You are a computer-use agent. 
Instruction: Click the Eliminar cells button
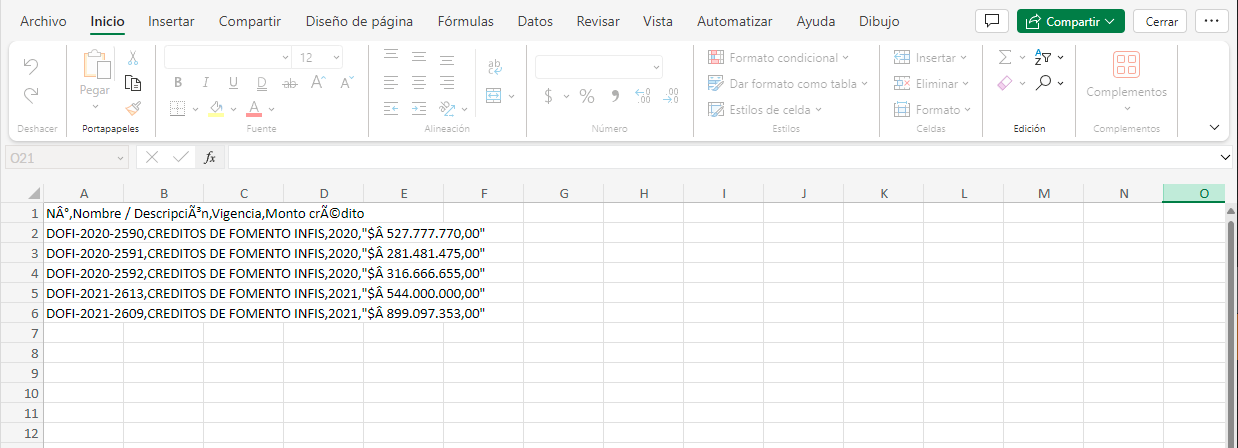(x=932, y=84)
